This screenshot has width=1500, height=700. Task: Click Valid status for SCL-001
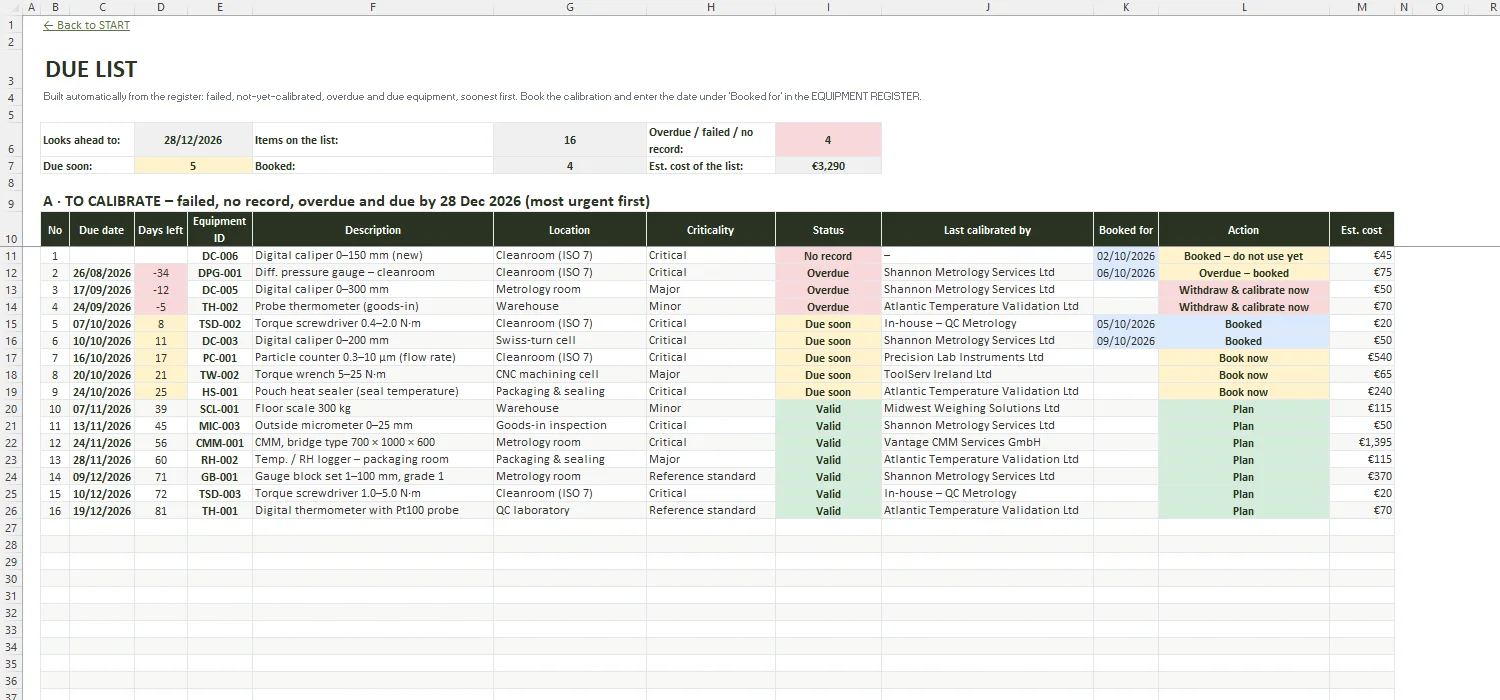pyautogui.click(x=828, y=409)
